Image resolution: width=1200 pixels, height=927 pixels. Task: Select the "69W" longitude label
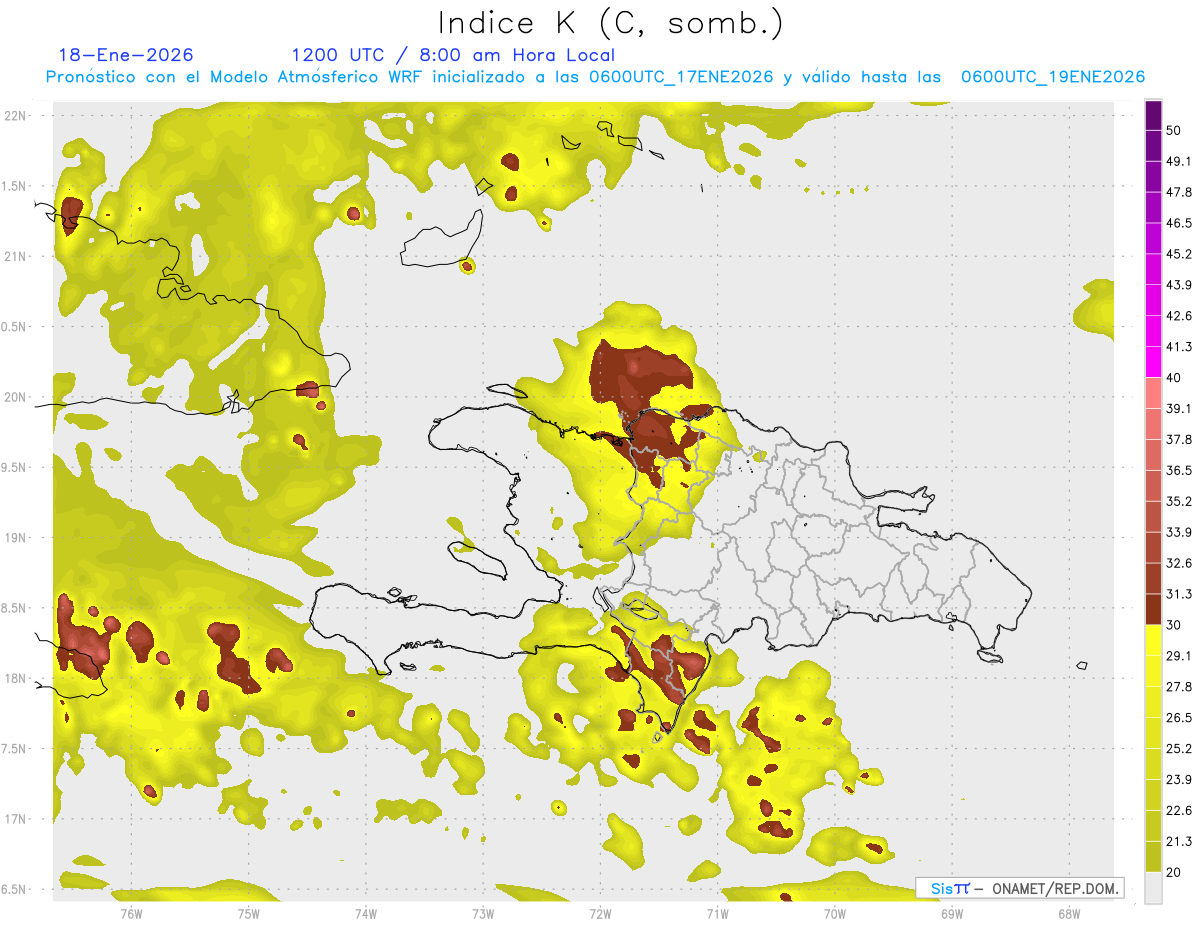[x=952, y=913]
